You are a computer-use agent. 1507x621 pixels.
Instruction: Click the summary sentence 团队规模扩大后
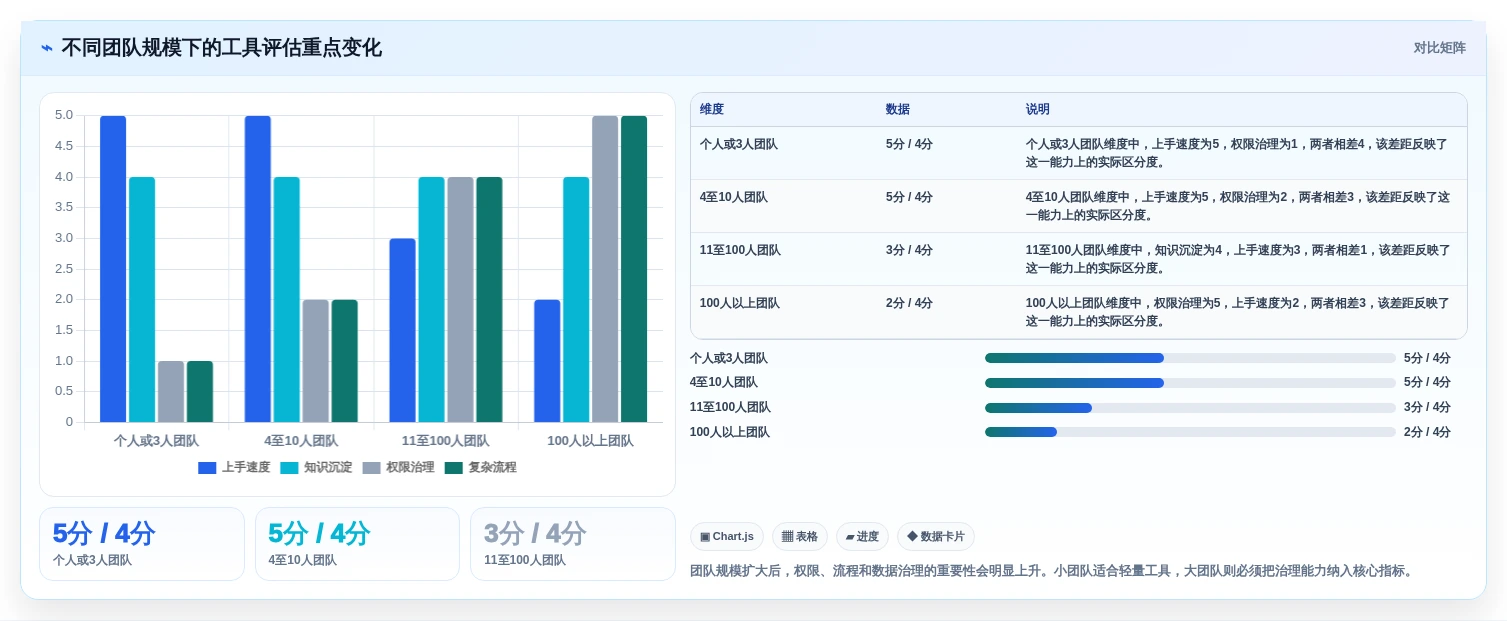point(1052,571)
